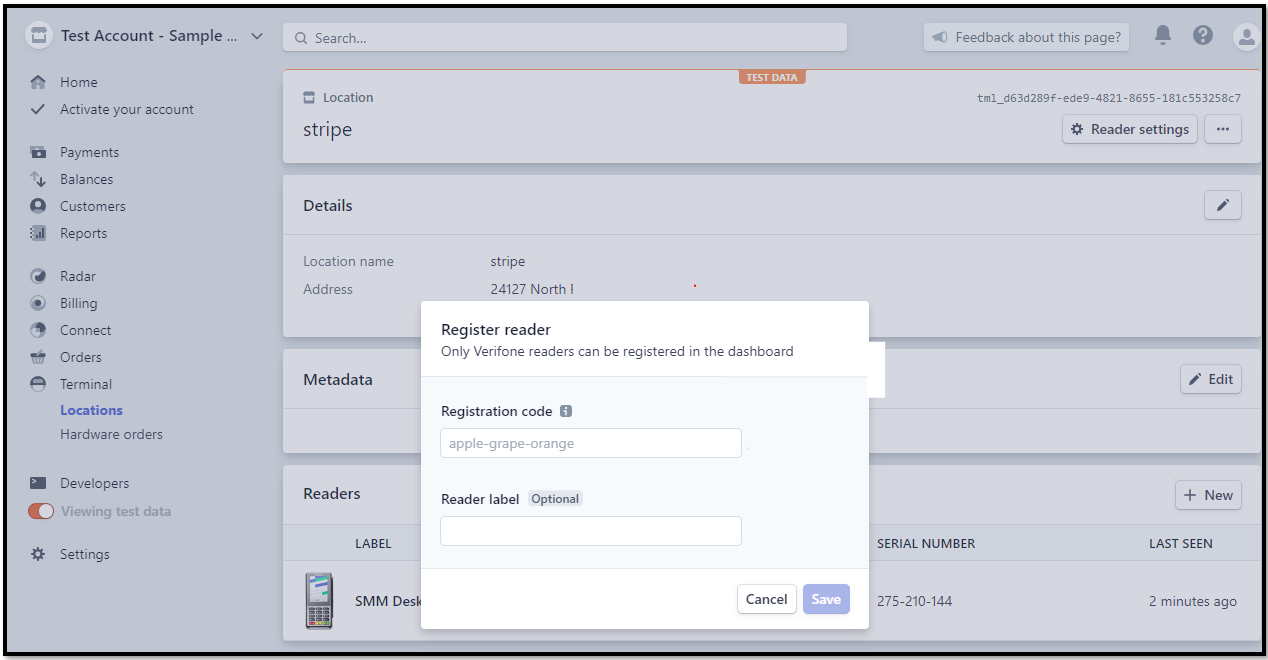Open Reports from the sidebar
Screen dimensions: 1268x660
tap(83, 233)
